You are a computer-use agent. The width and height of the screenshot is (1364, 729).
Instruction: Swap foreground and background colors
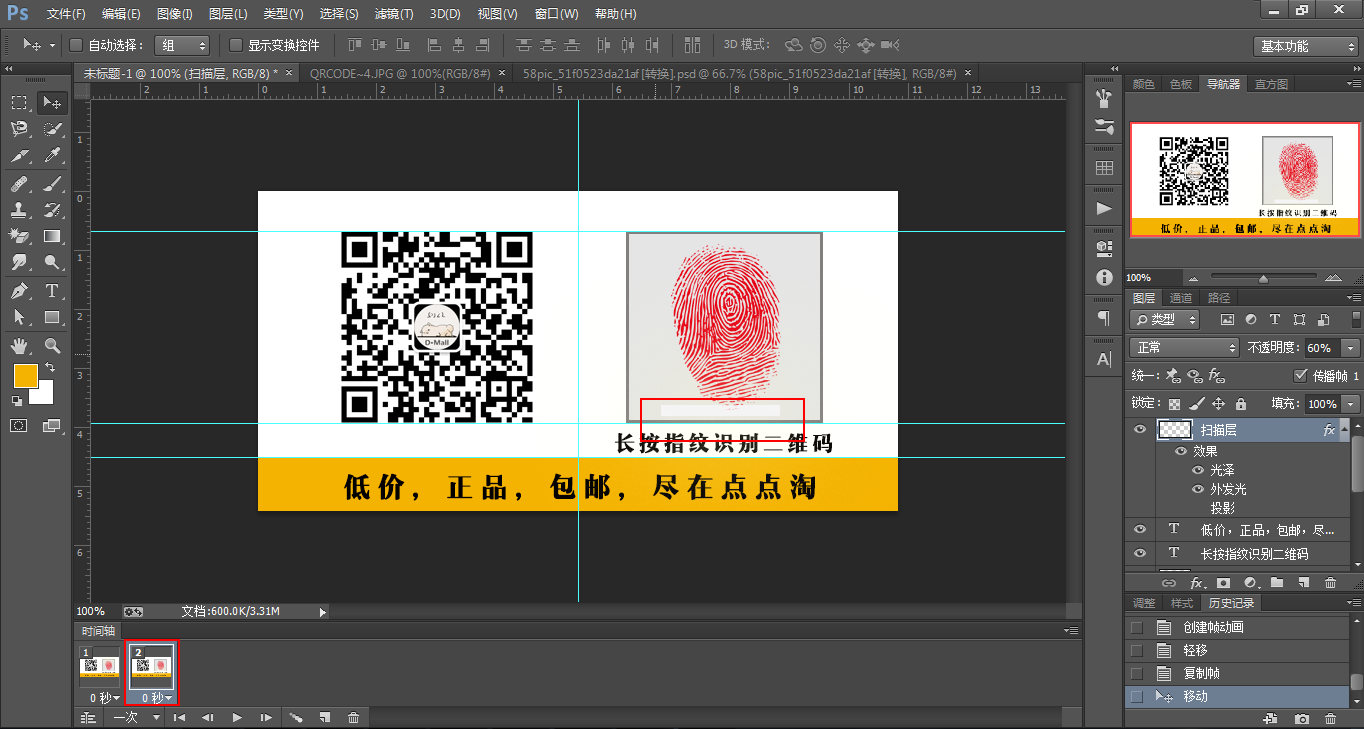[50, 369]
